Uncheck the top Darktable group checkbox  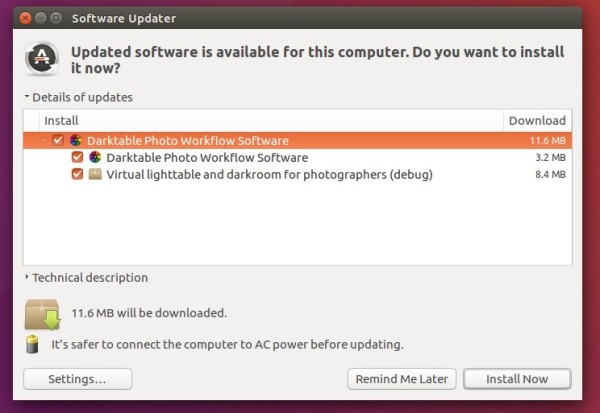click(x=58, y=140)
